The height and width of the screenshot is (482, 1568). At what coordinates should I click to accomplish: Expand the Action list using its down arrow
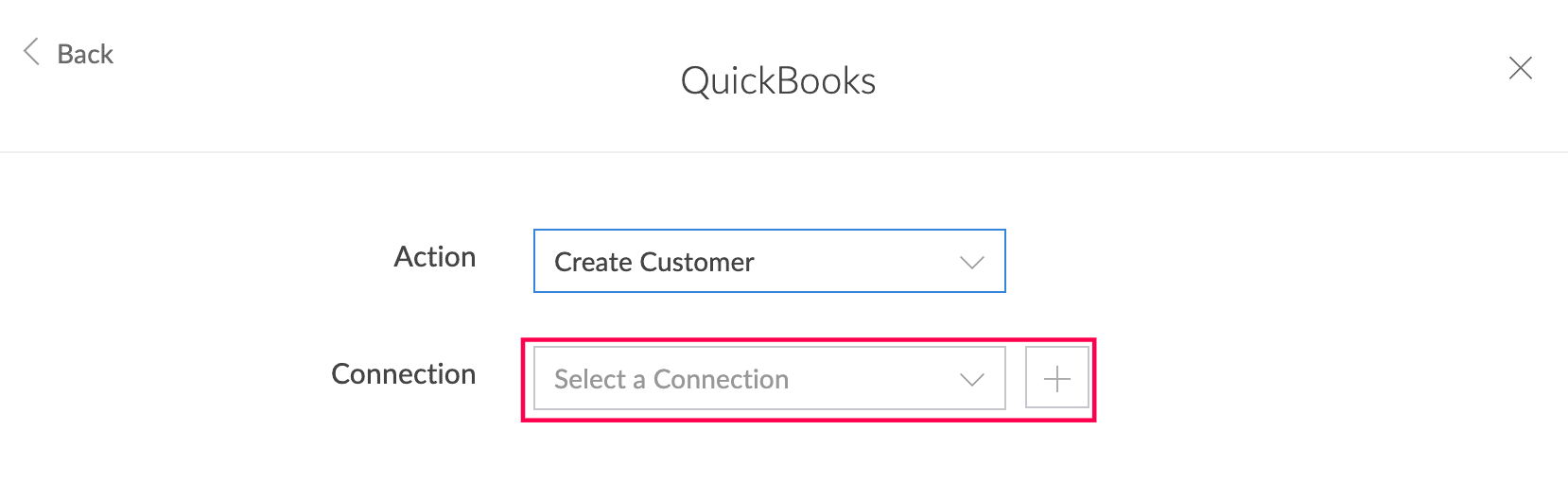point(972,262)
